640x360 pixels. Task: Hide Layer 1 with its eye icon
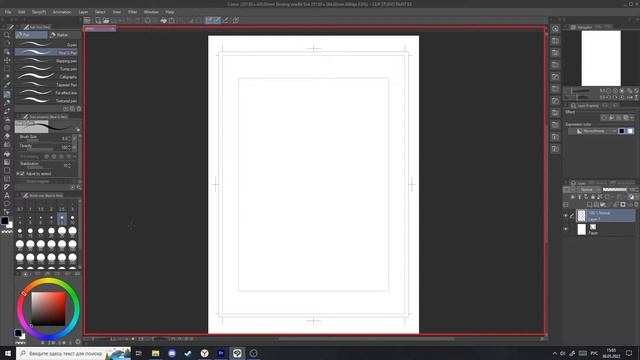point(566,216)
